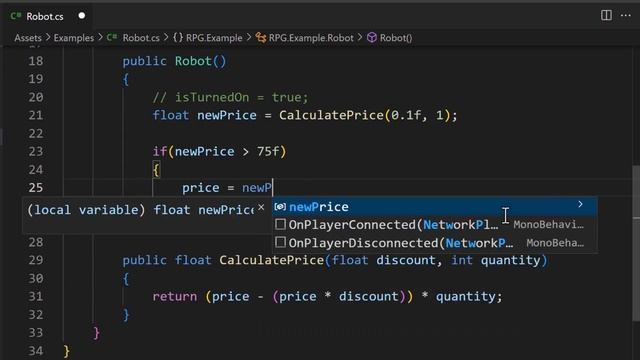Click 'float' type keyword on line 21
The height and width of the screenshot is (360, 640).
171,115
